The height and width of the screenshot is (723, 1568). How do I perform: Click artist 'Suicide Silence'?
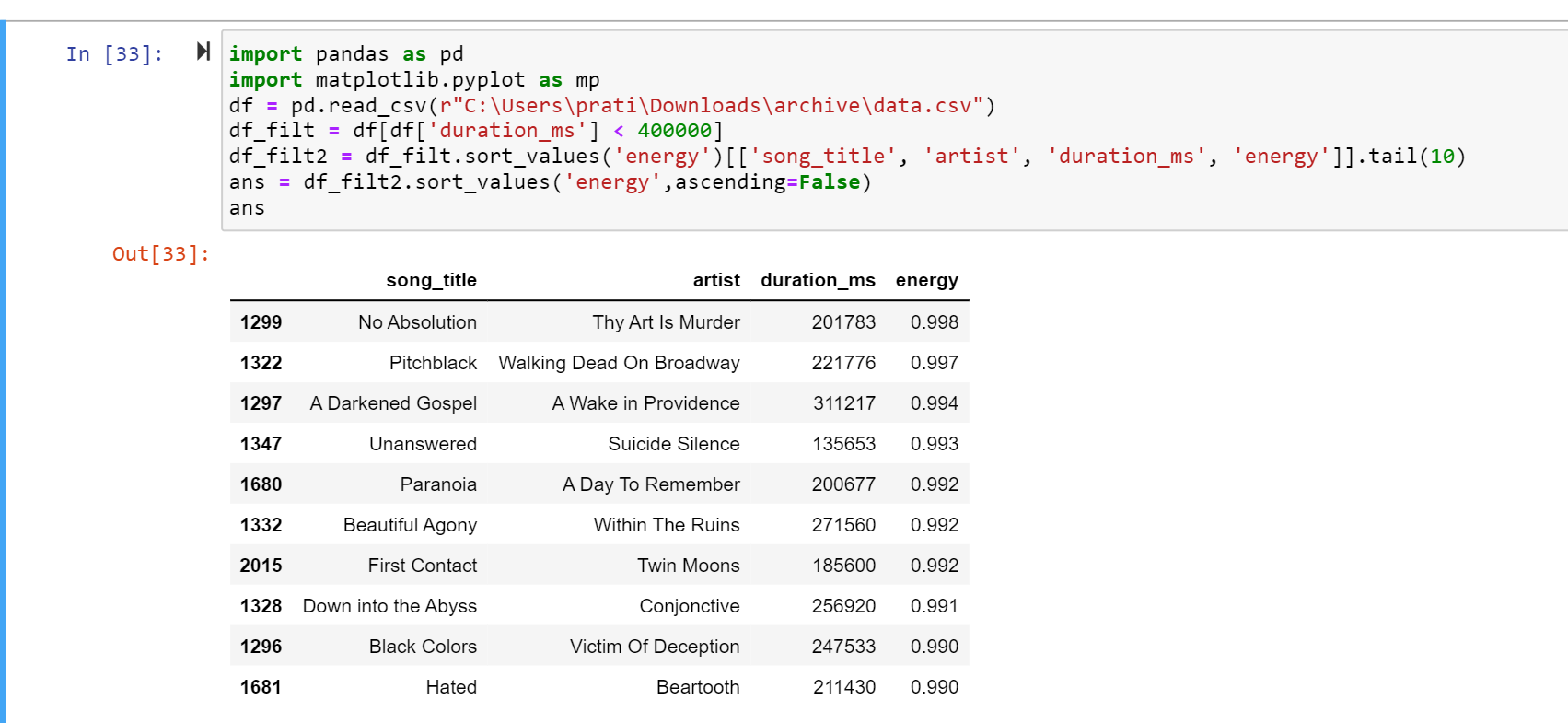[674, 444]
